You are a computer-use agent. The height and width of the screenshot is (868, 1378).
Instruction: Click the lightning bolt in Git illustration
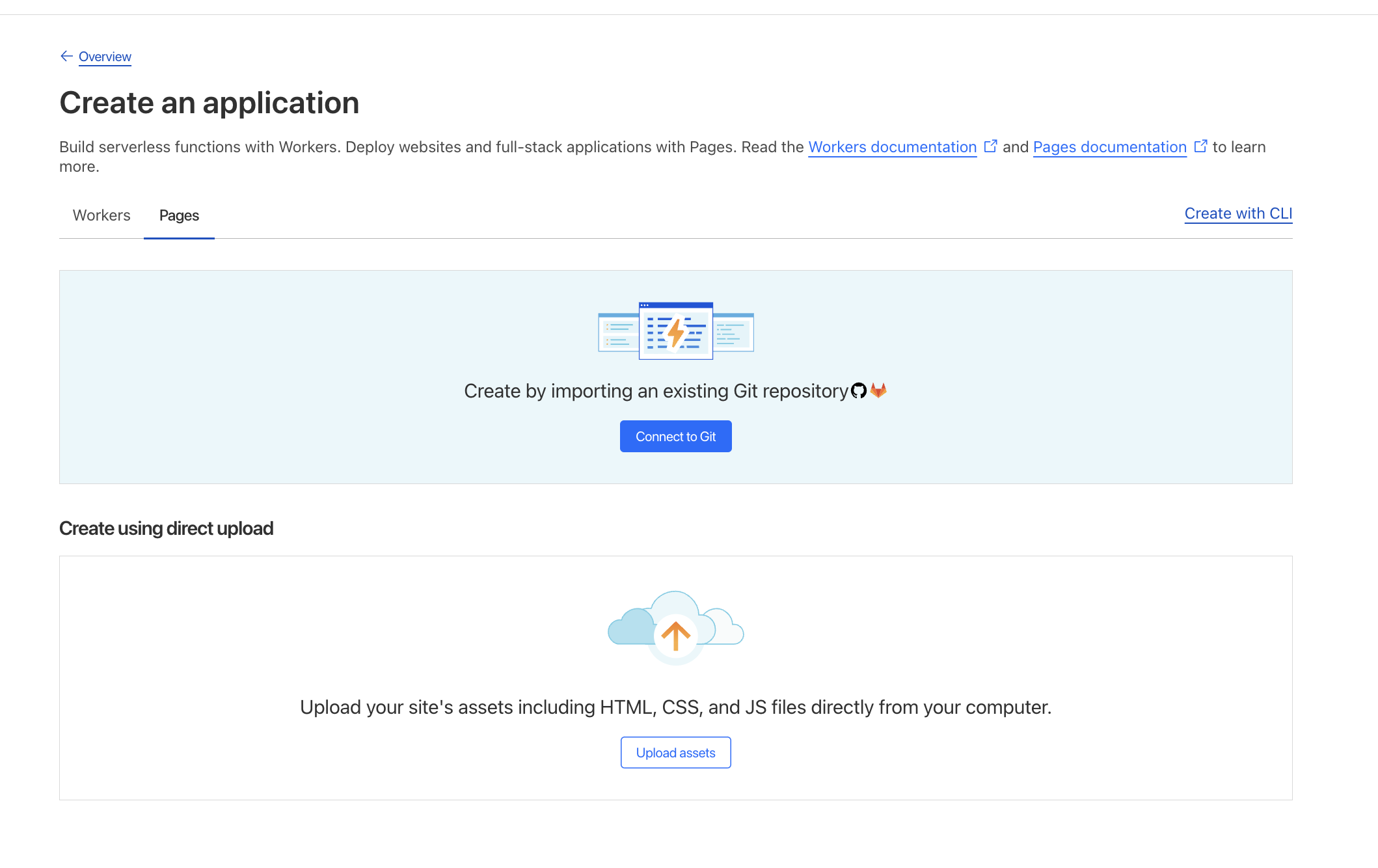coord(676,332)
